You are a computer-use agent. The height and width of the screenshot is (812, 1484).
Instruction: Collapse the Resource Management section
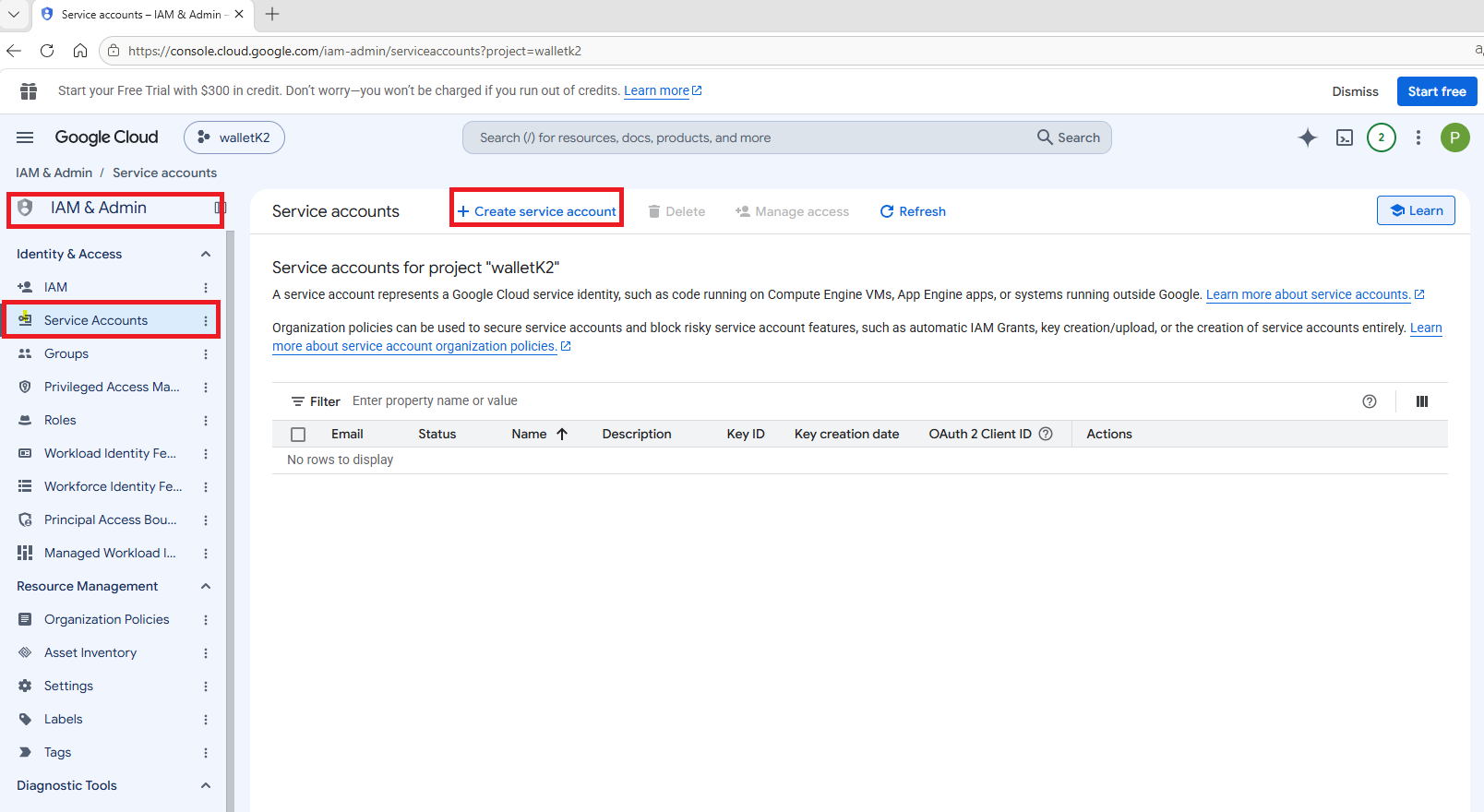tap(206, 586)
